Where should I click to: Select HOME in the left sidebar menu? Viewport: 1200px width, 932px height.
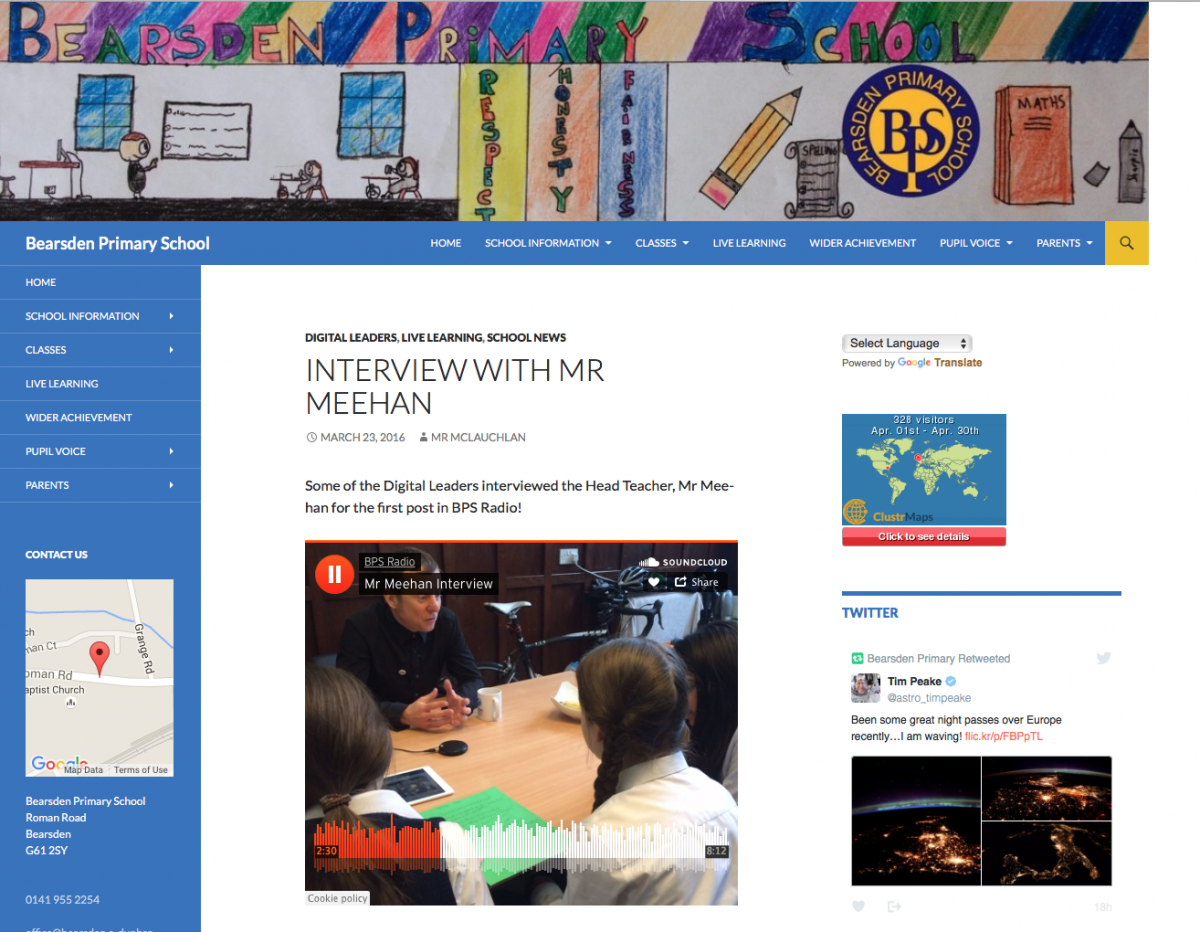(40, 281)
